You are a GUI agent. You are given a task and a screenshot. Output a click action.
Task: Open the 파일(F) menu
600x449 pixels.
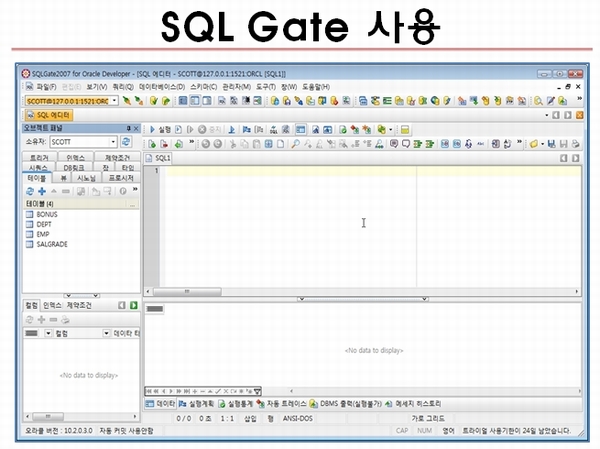[46, 87]
